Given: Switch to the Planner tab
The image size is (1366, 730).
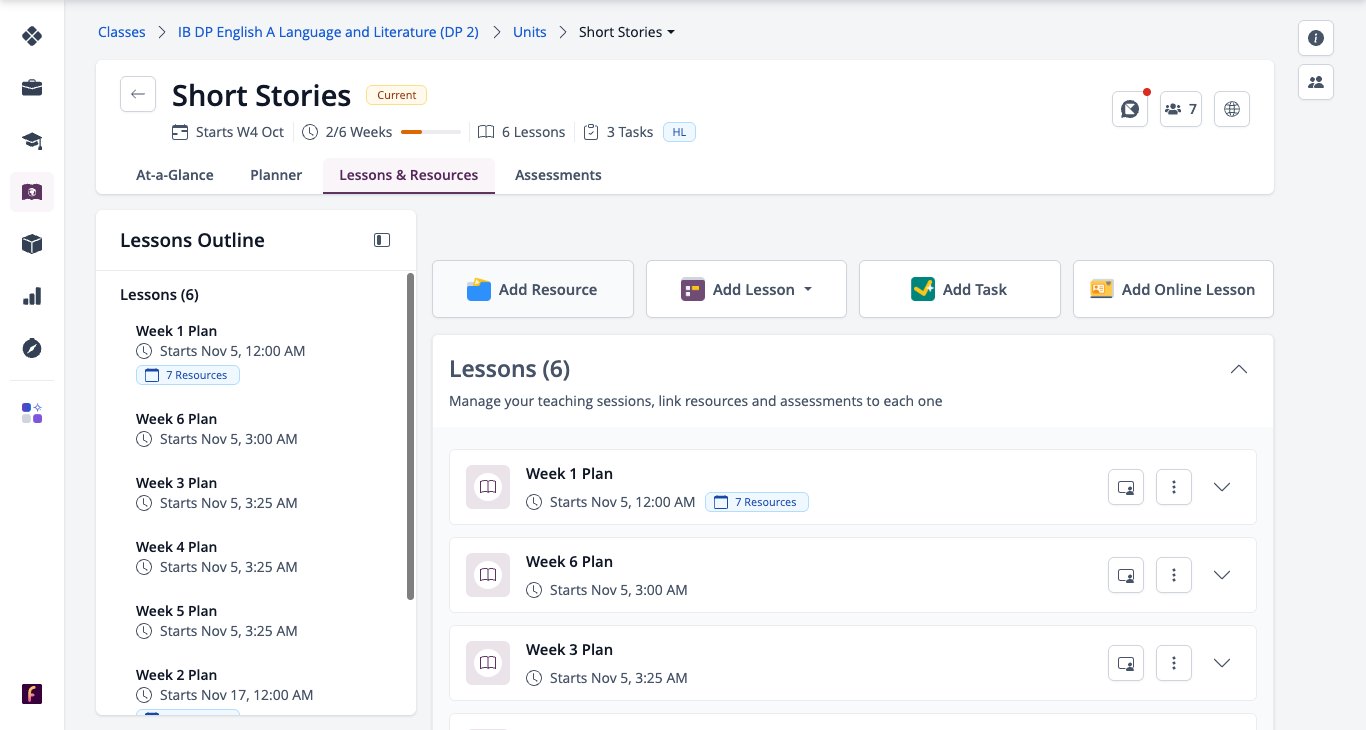Looking at the screenshot, I should pos(276,175).
